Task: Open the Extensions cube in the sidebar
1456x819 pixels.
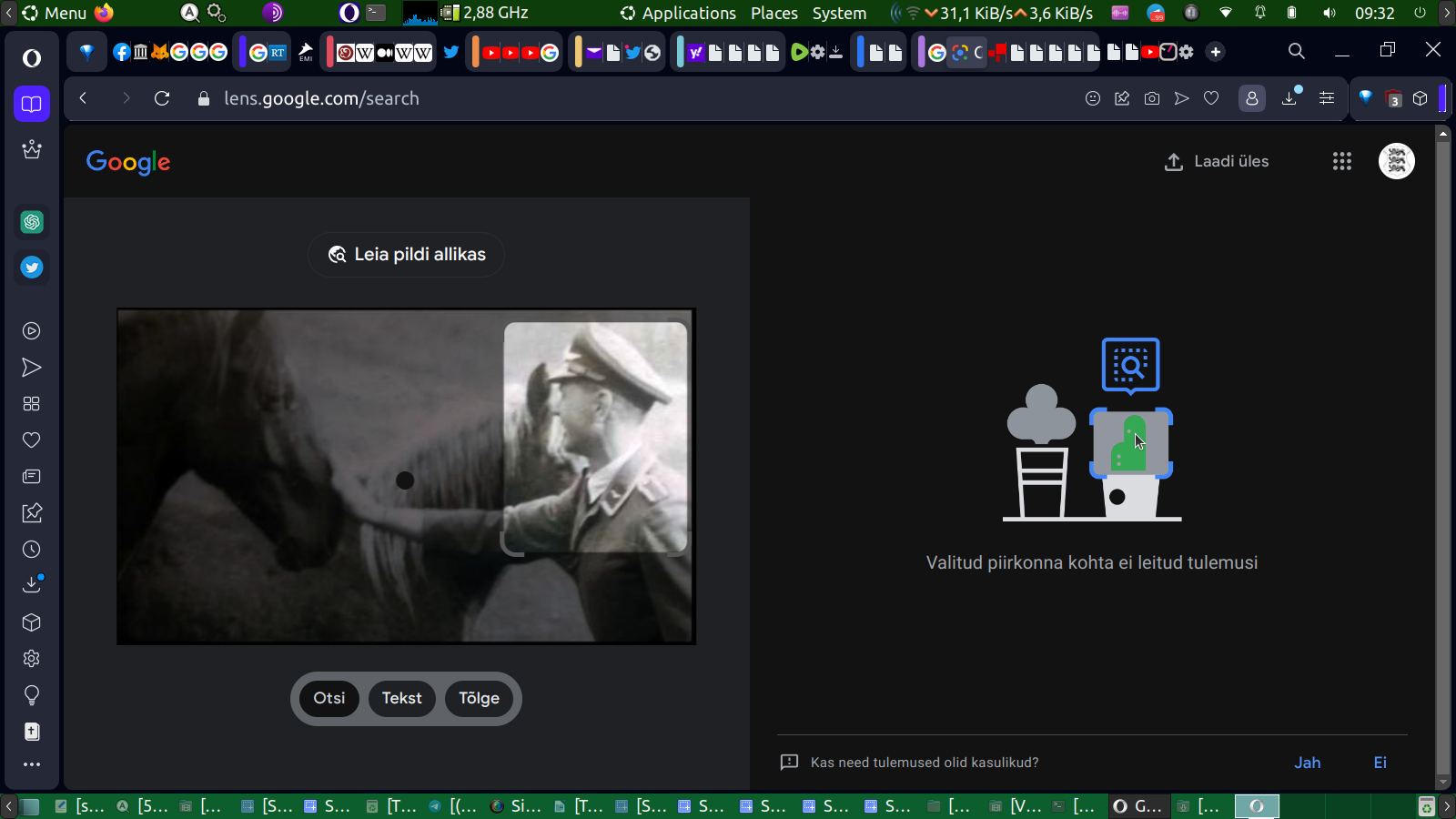Action: [x=32, y=622]
